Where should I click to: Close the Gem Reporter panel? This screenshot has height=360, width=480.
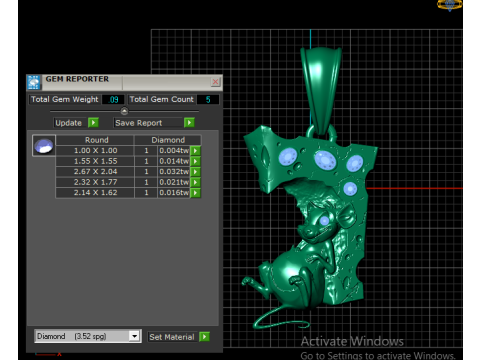(215, 82)
